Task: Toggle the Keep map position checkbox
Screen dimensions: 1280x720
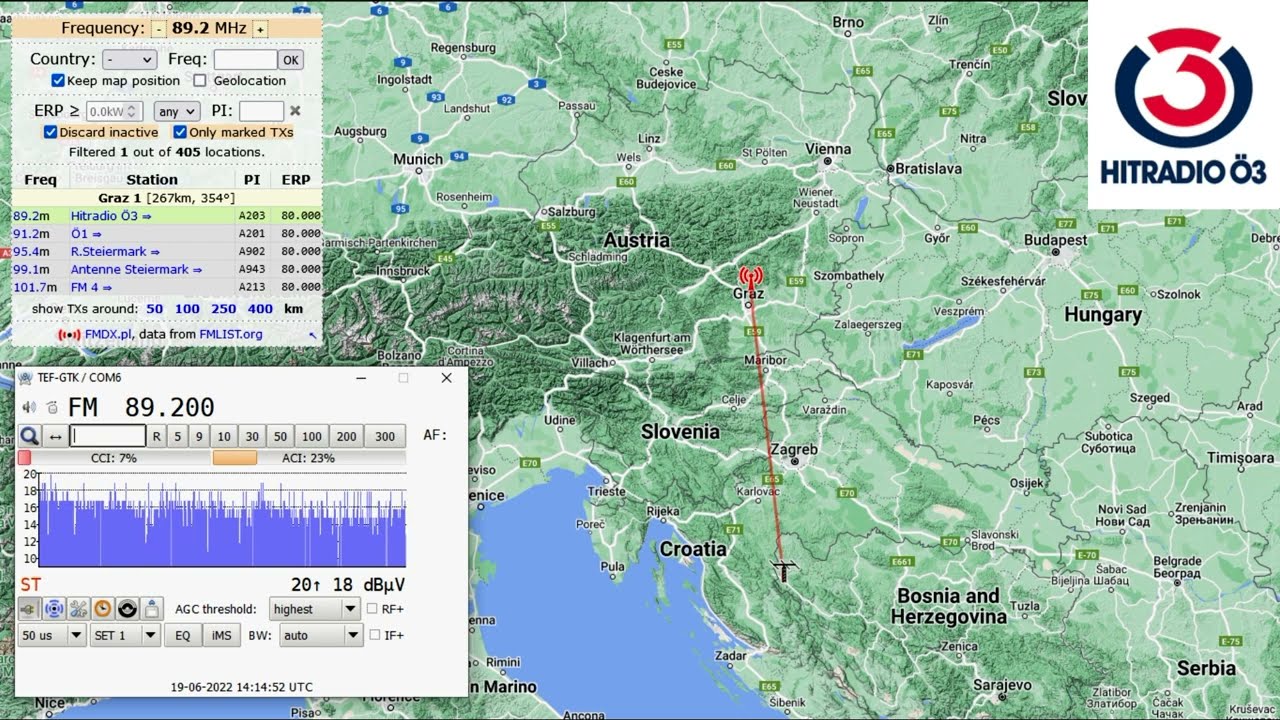Action: [58, 81]
